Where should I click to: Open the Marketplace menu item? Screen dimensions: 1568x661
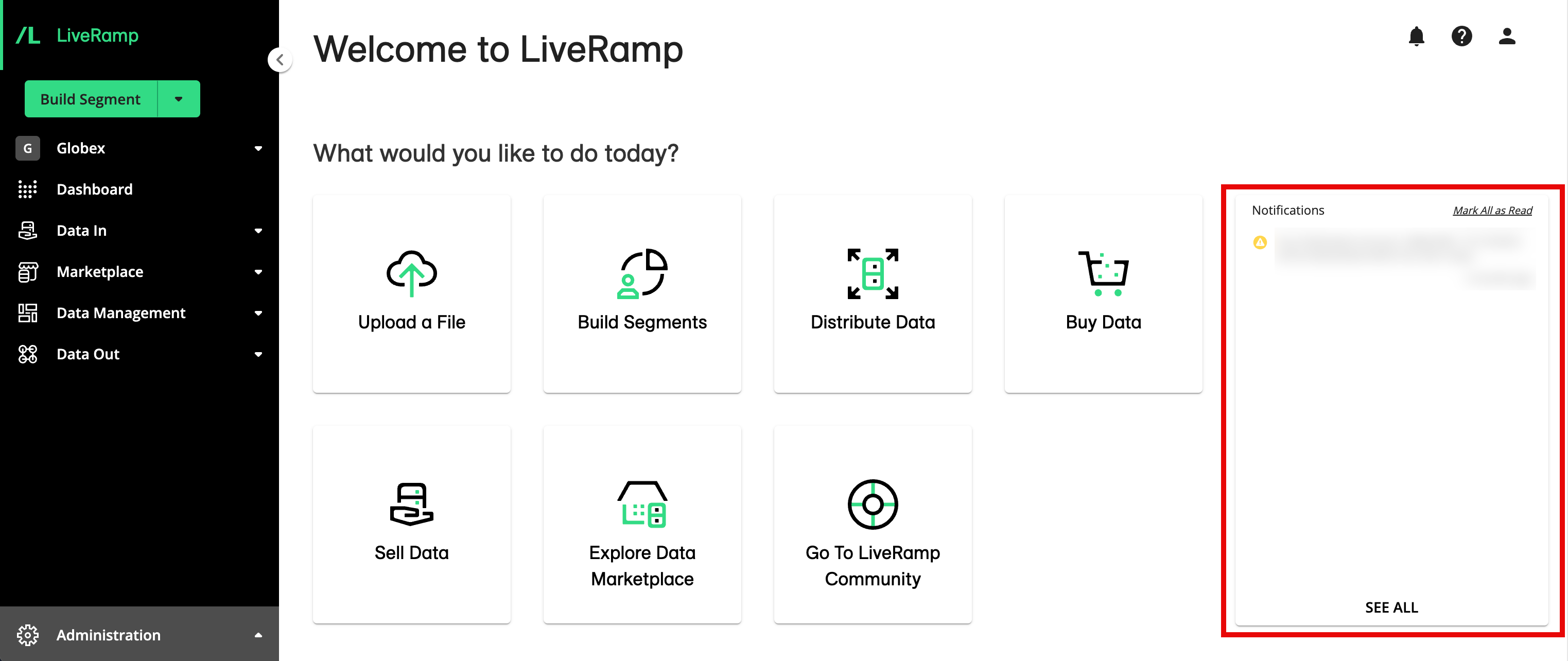pyautogui.click(x=100, y=271)
